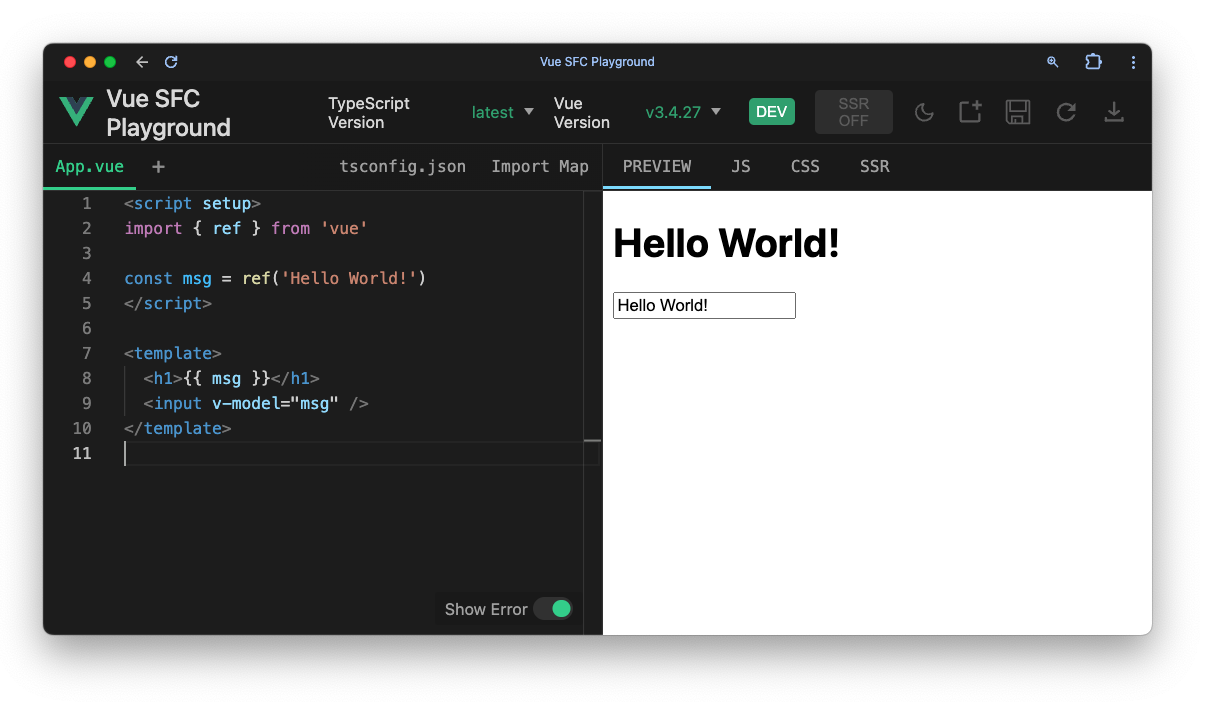This screenshot has height=718, width=1207.
Task: Click the script setup code line
Action: (192, 204)
